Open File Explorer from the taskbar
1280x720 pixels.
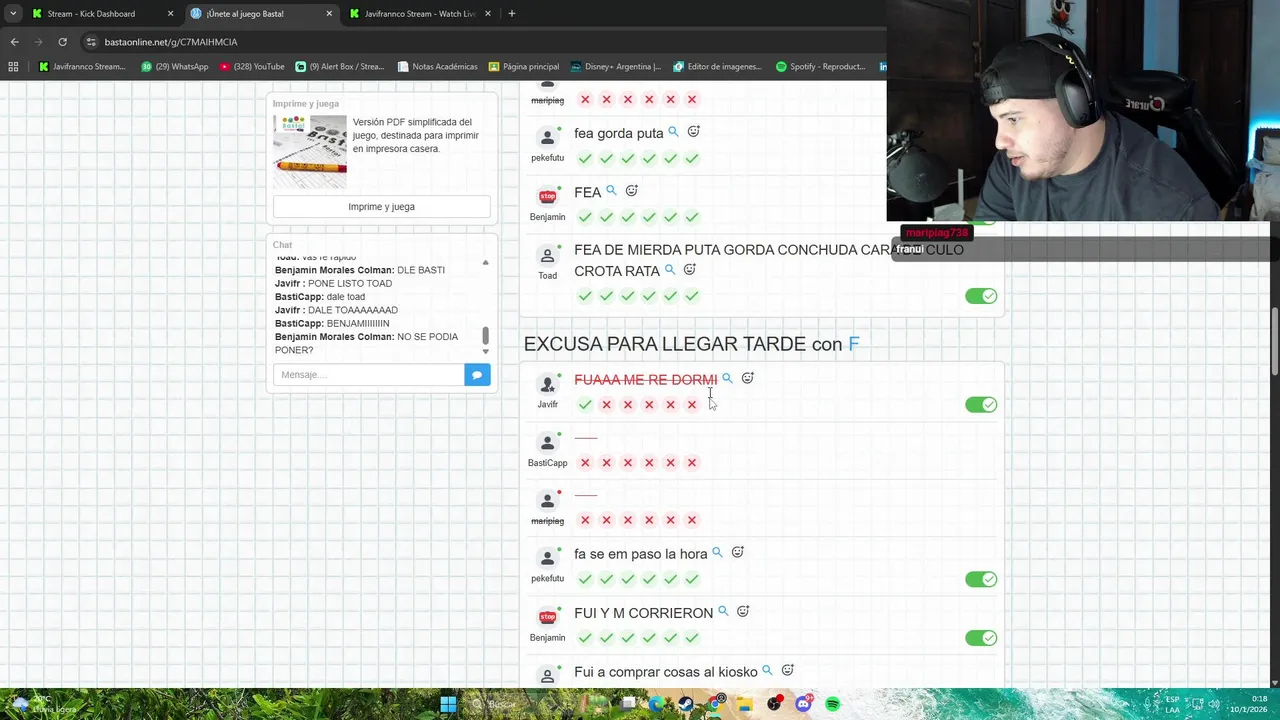745,704
